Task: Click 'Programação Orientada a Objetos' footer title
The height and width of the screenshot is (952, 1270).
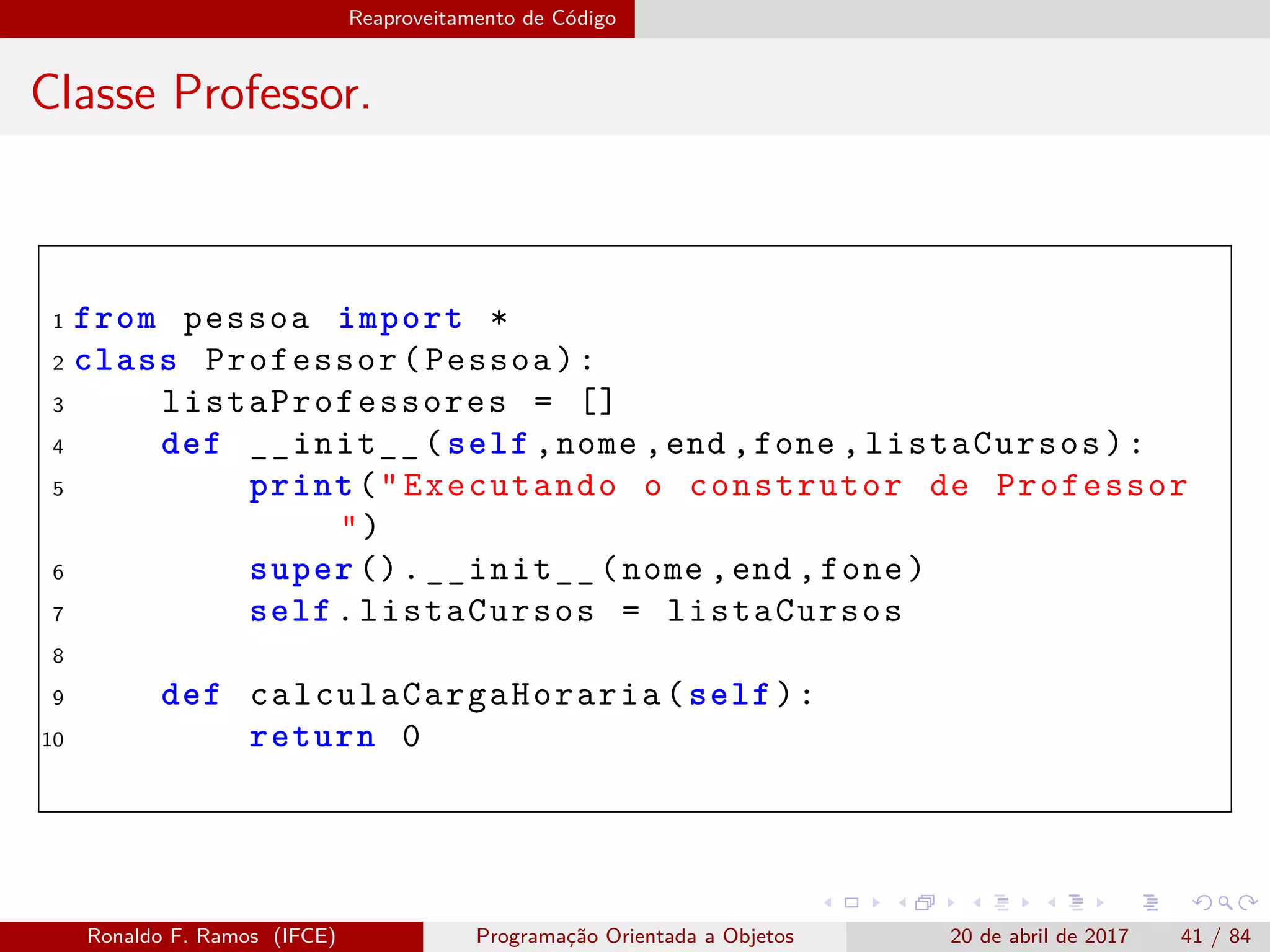Action: [635, 936]
